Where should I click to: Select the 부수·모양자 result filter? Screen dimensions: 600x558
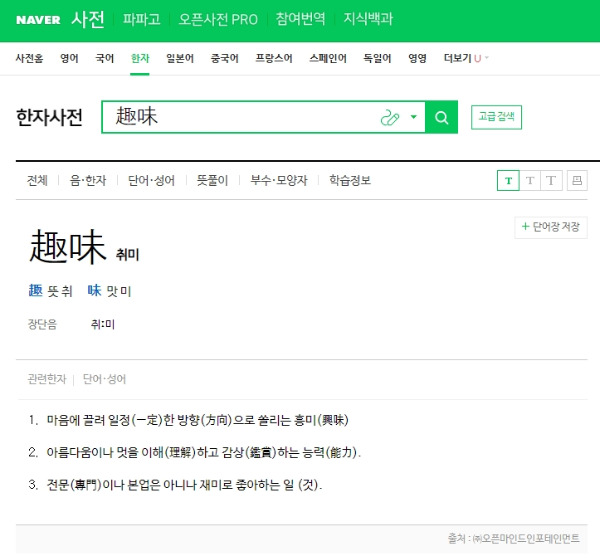(x=279, y=180)
